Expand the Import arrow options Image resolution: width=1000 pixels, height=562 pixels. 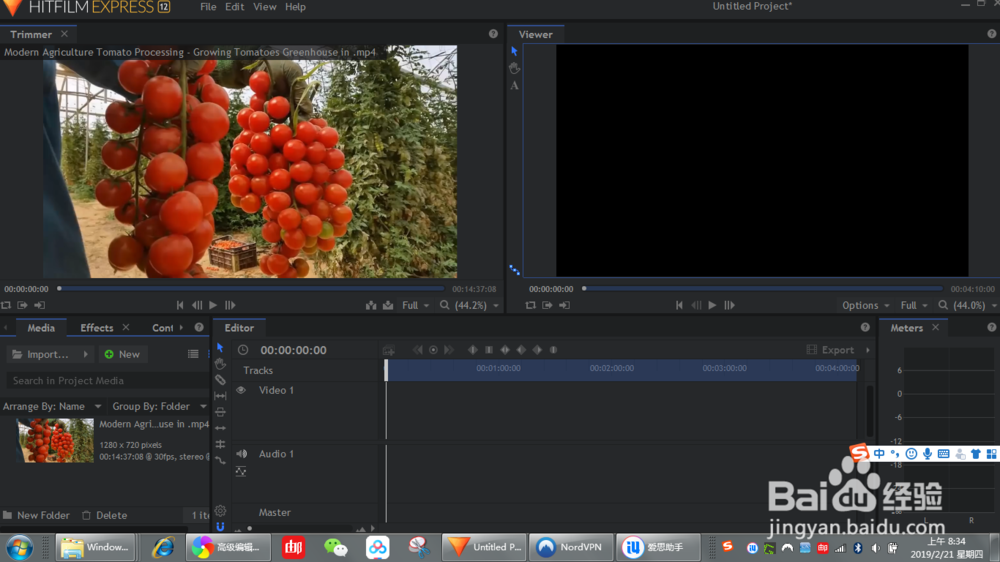tap(85, 354)
